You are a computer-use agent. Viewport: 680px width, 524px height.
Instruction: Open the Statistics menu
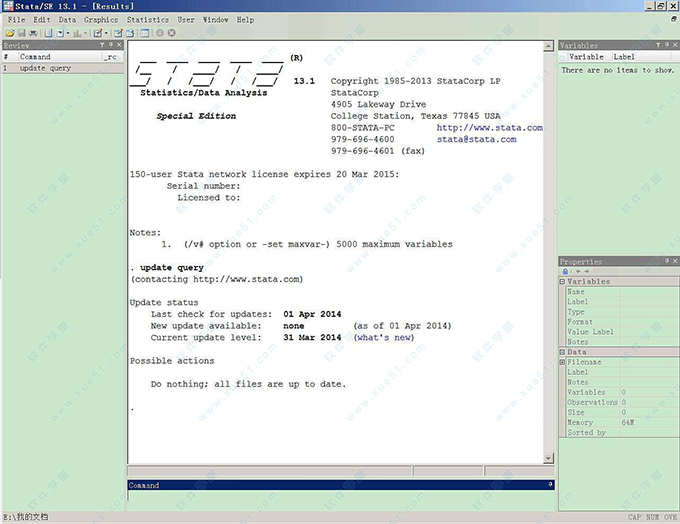(148, 20)
